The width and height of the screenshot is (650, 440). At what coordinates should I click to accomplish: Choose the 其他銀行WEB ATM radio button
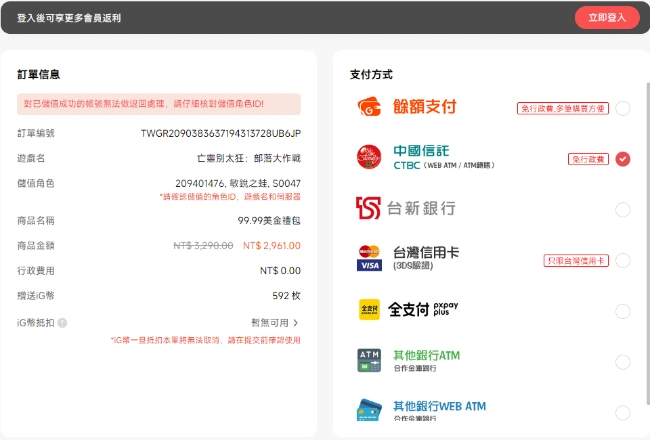(x=623, y=413)
